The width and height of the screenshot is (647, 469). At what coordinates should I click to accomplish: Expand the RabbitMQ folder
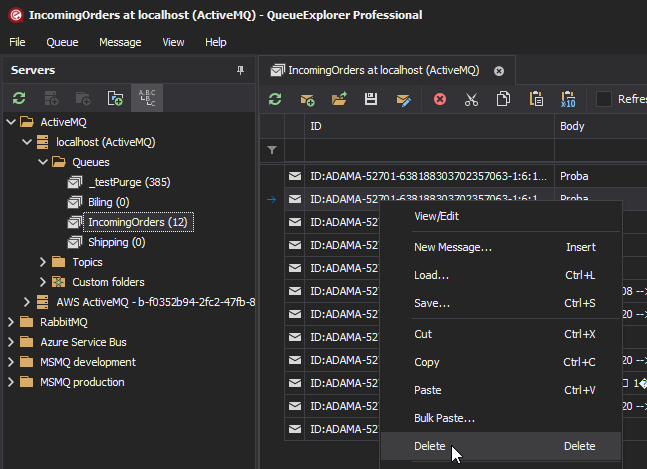coord(11,322)
